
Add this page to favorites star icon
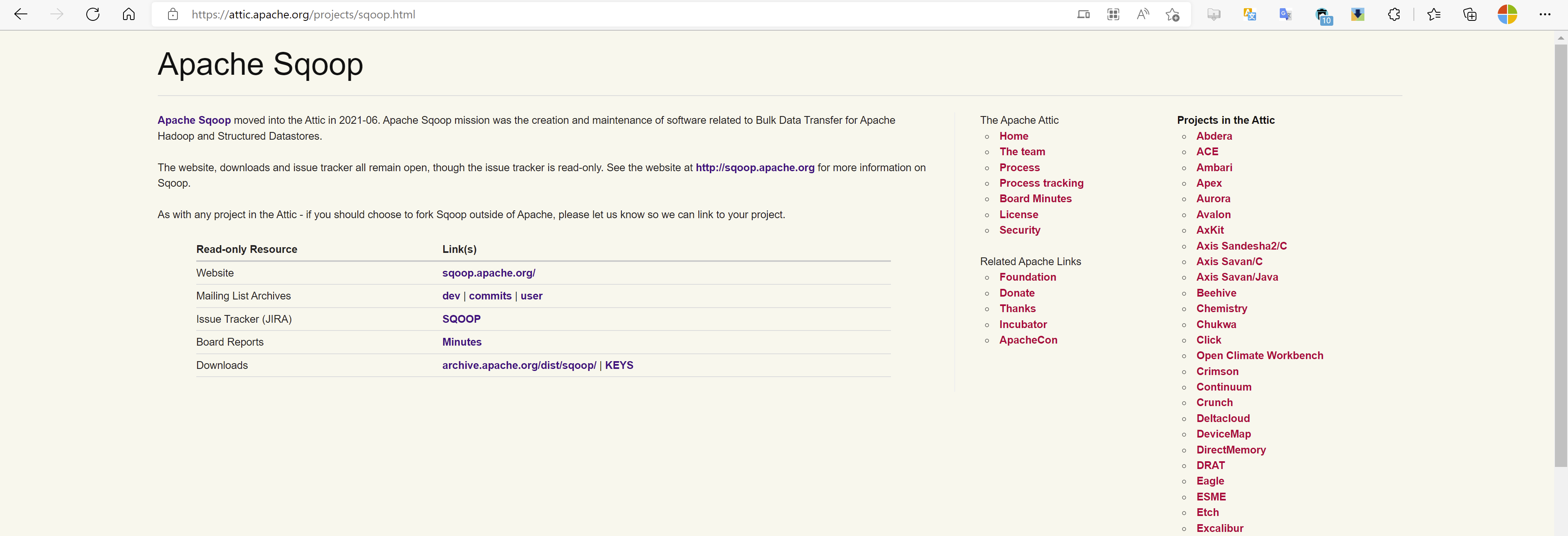(1172, 15)
